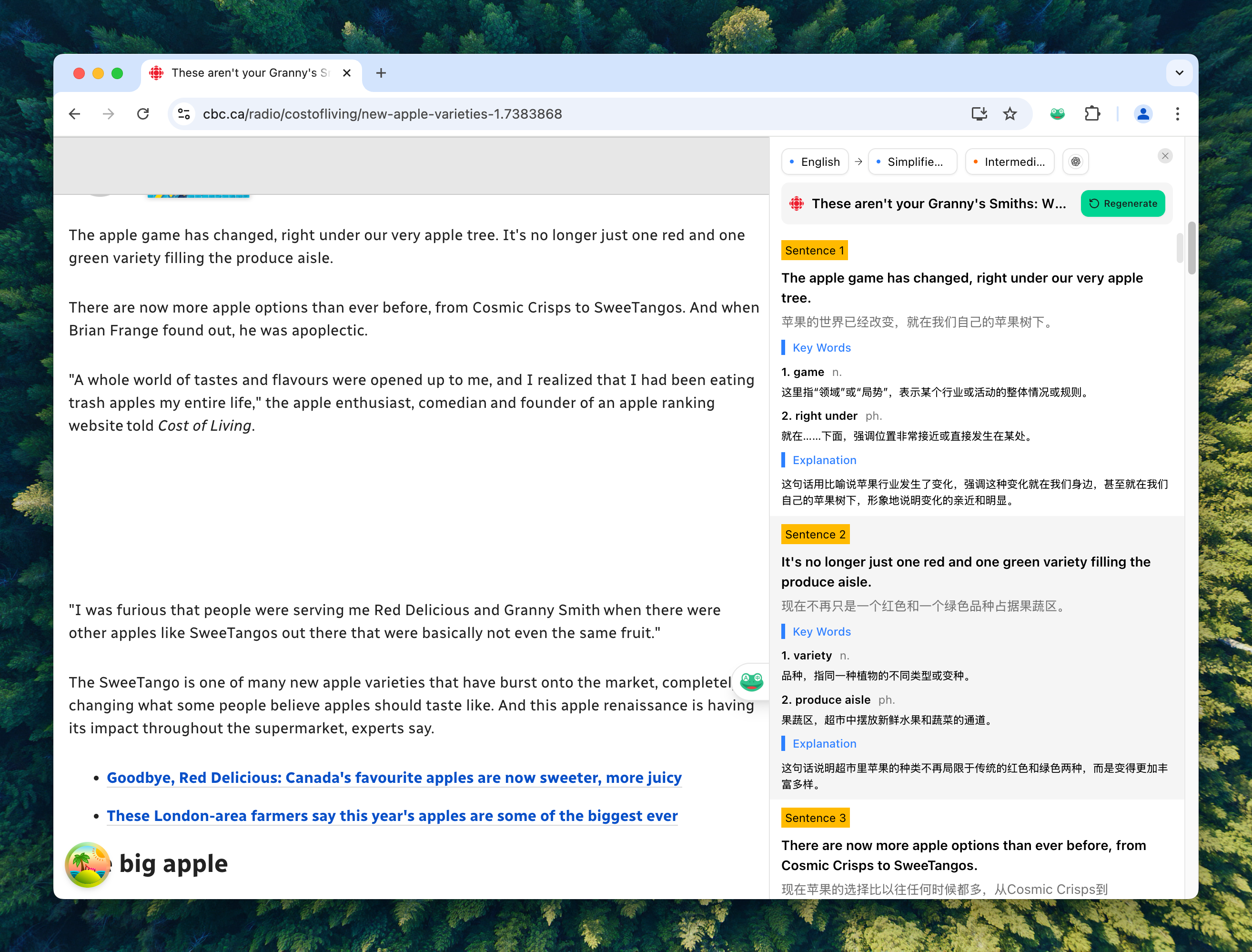Click the floating frog translate button
The width and height of the screenshot is (1252, 952).
tap(751, 681)
